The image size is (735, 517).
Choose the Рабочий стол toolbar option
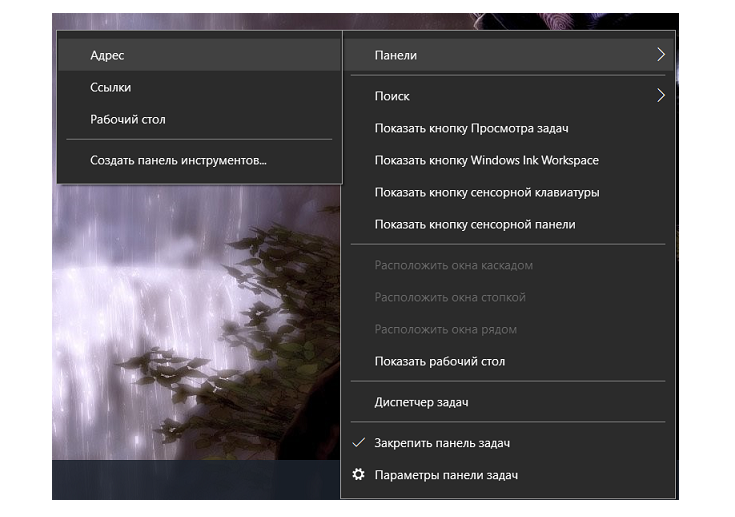(128, 120)
